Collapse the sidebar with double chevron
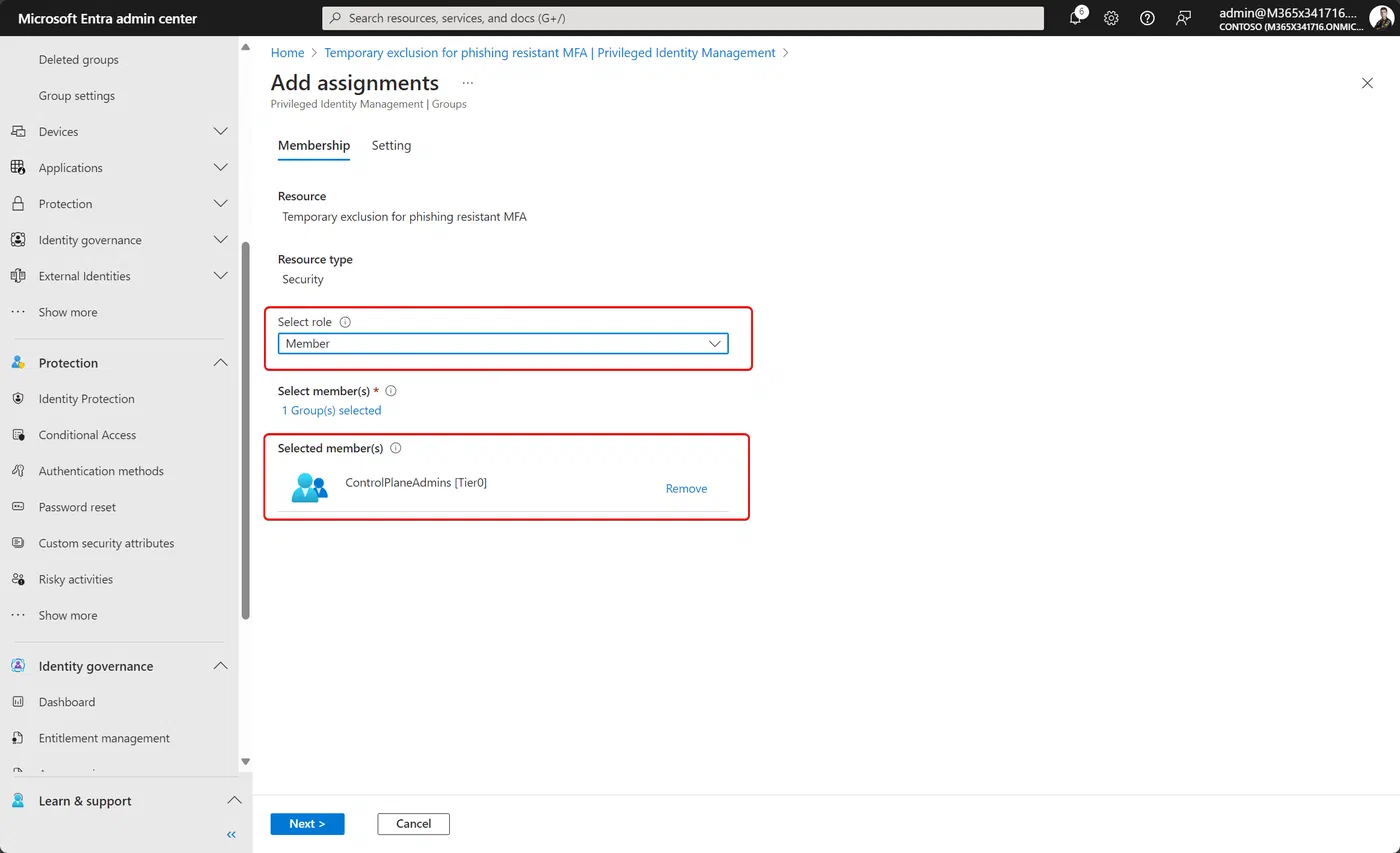 click(x=231, y=834)
